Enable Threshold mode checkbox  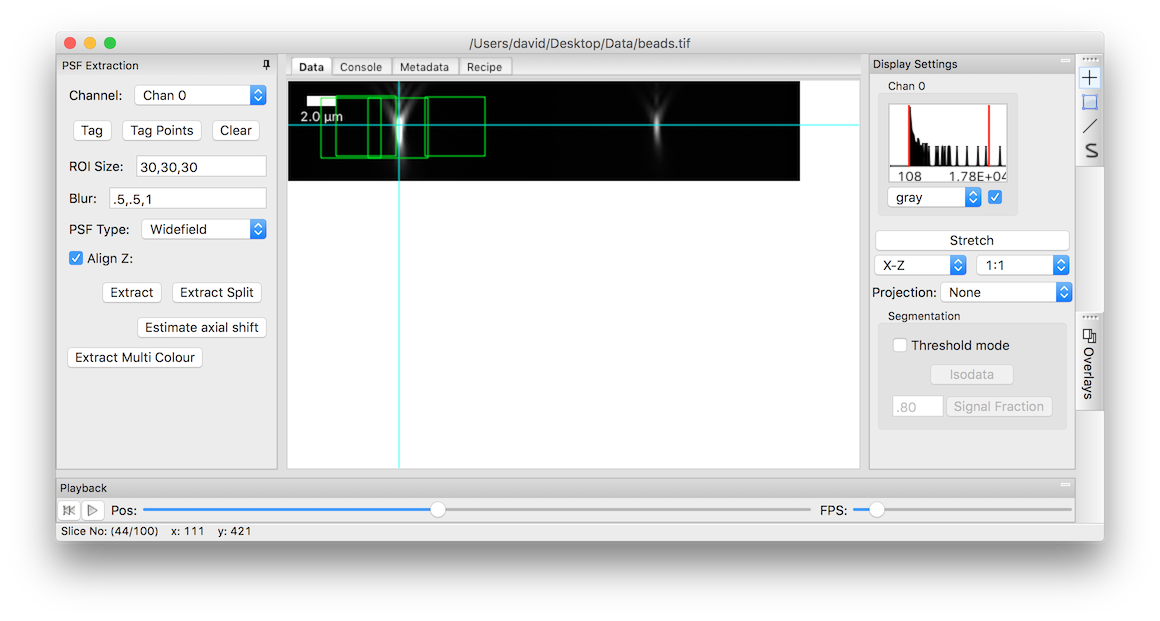900,345
